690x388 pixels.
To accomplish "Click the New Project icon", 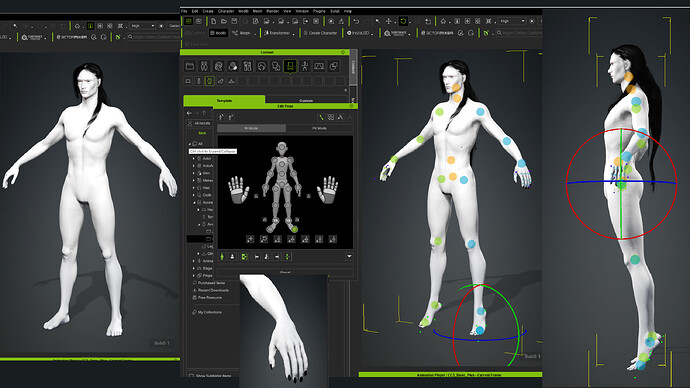I will pos(213,21).
